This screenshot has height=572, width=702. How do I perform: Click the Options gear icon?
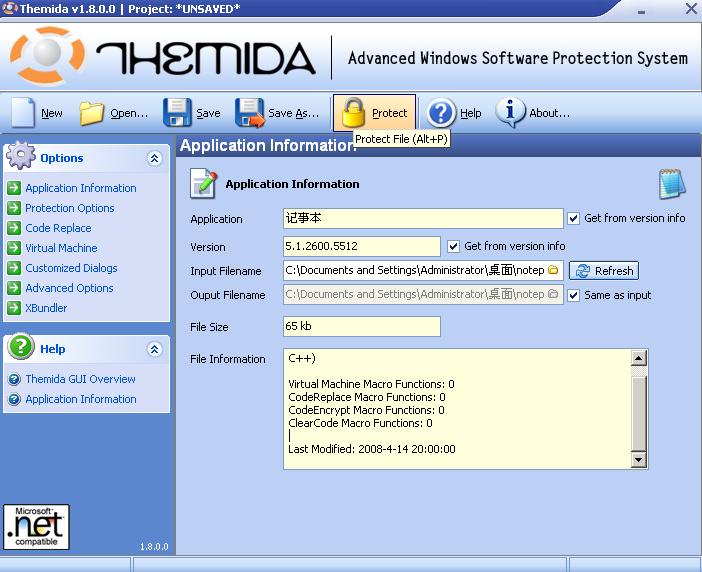point(21,155)
